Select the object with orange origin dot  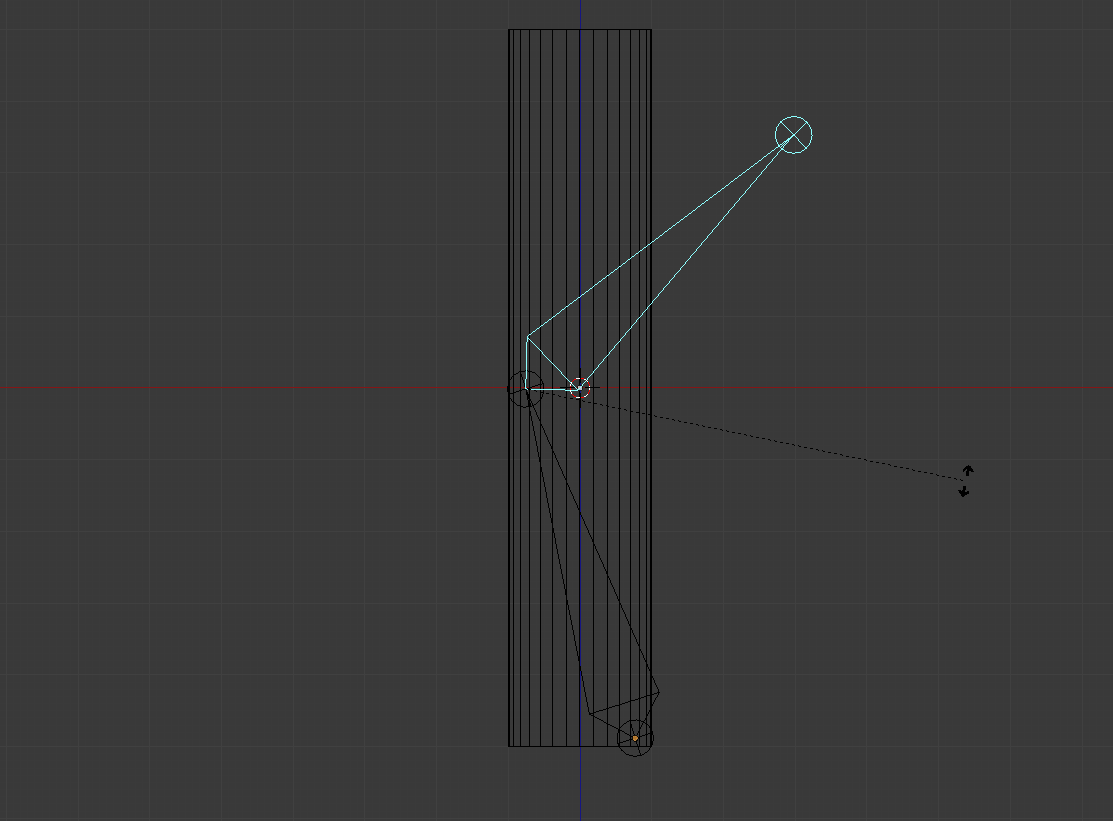[635, 738]
